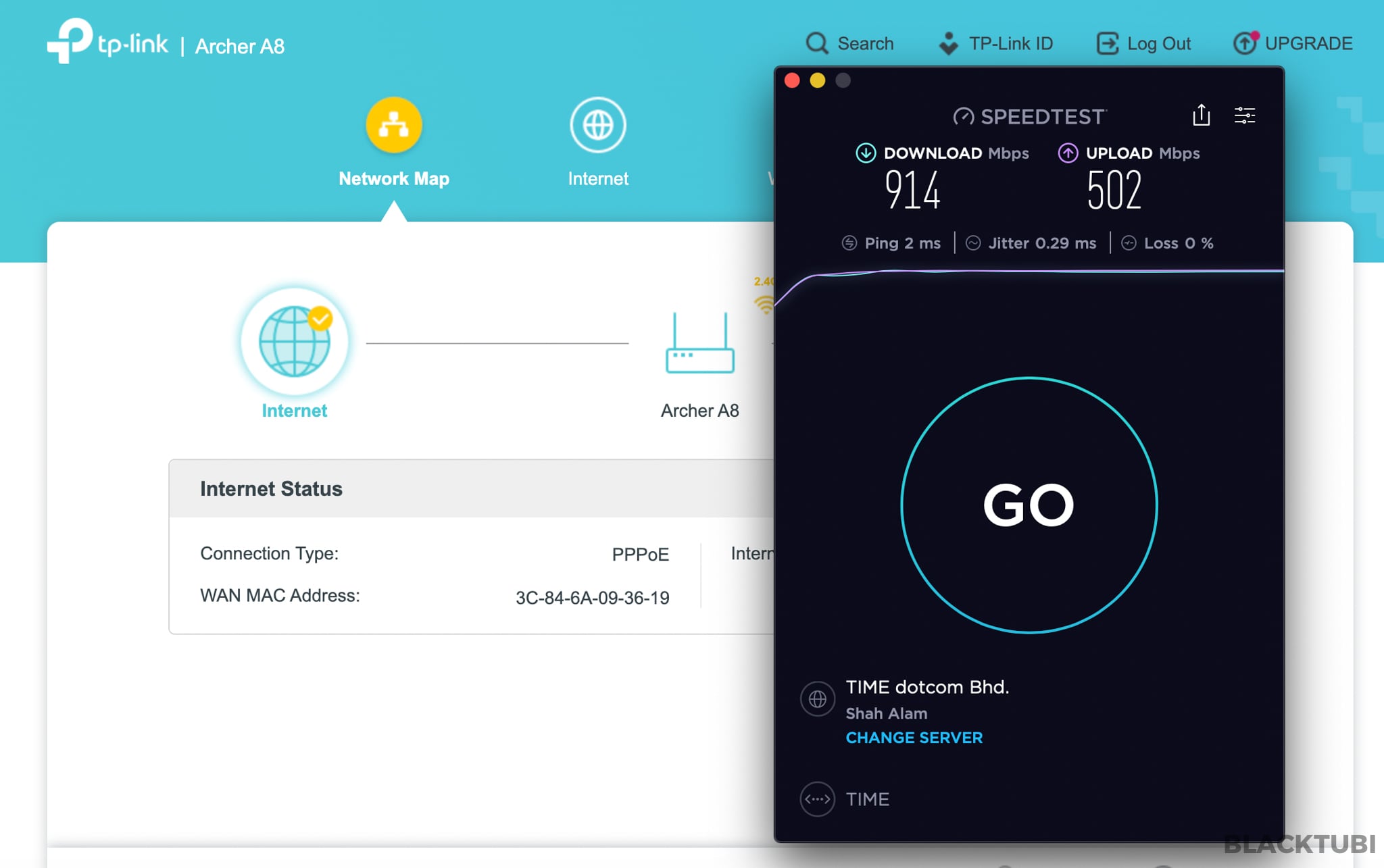The width and height of the screenshot is (1384, 868).
Task: Click the TP-Link ID menu option
Action: [1000, 42]
